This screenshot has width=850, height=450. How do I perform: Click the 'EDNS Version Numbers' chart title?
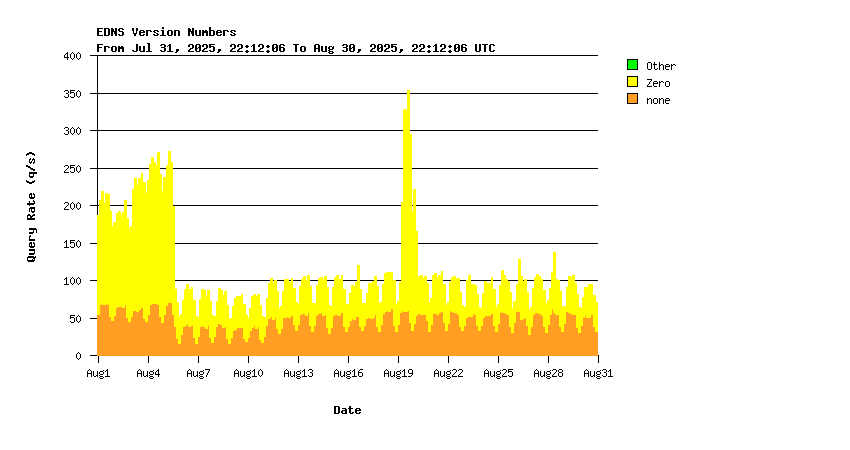coord(166,32)
